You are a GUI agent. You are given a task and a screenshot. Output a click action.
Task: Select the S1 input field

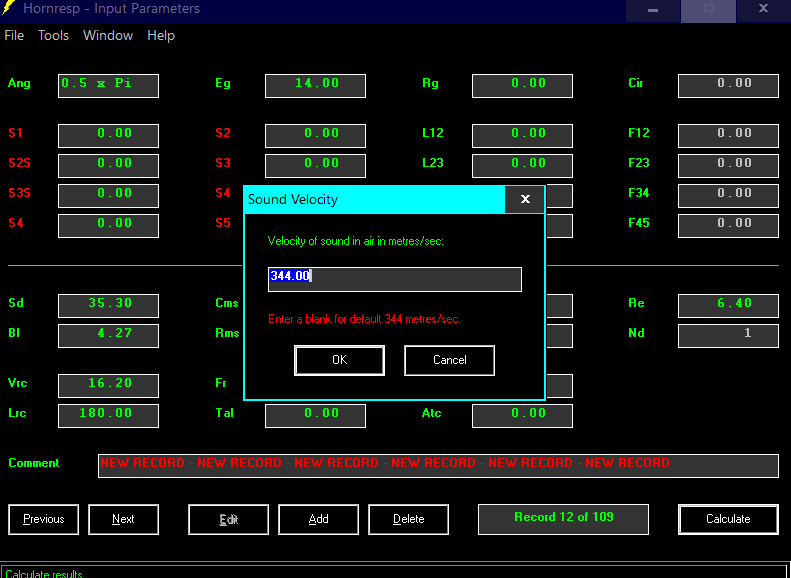(108, 136)
